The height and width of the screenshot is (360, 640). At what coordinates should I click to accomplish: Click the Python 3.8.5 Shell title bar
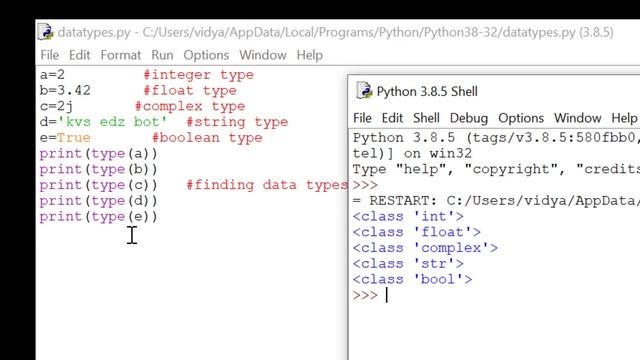(x=427, y=91)
